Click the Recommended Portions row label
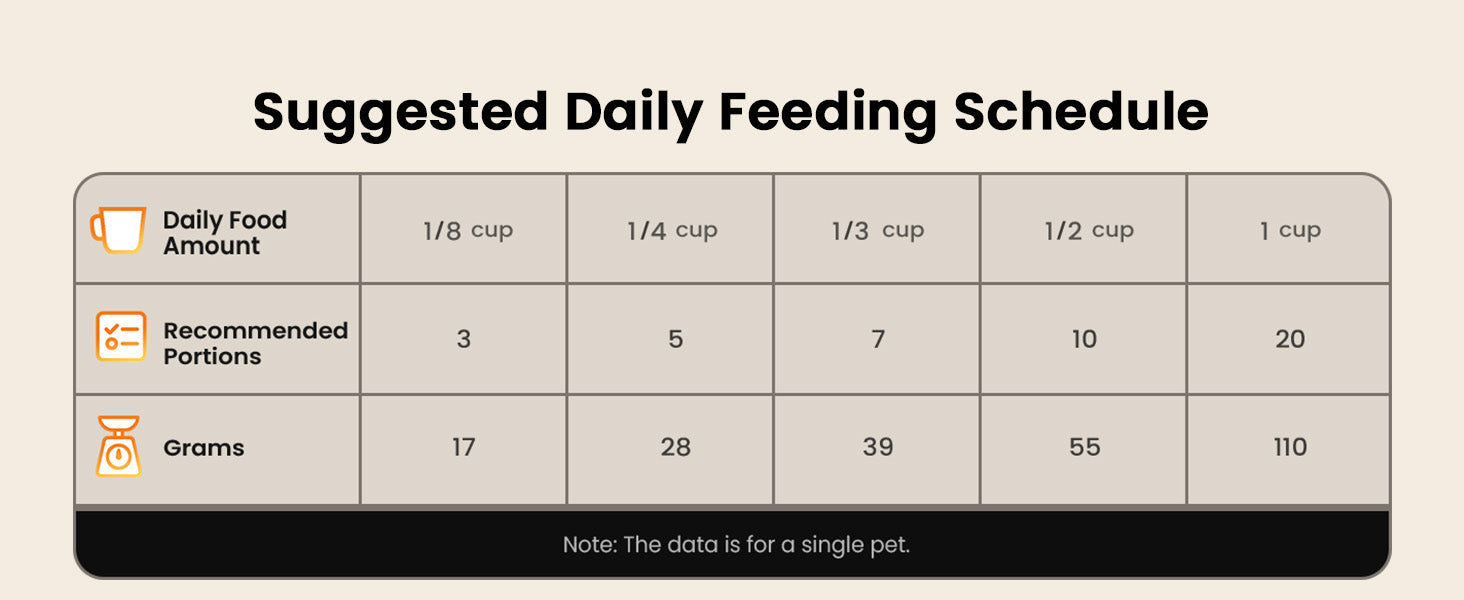 point(255,343)
